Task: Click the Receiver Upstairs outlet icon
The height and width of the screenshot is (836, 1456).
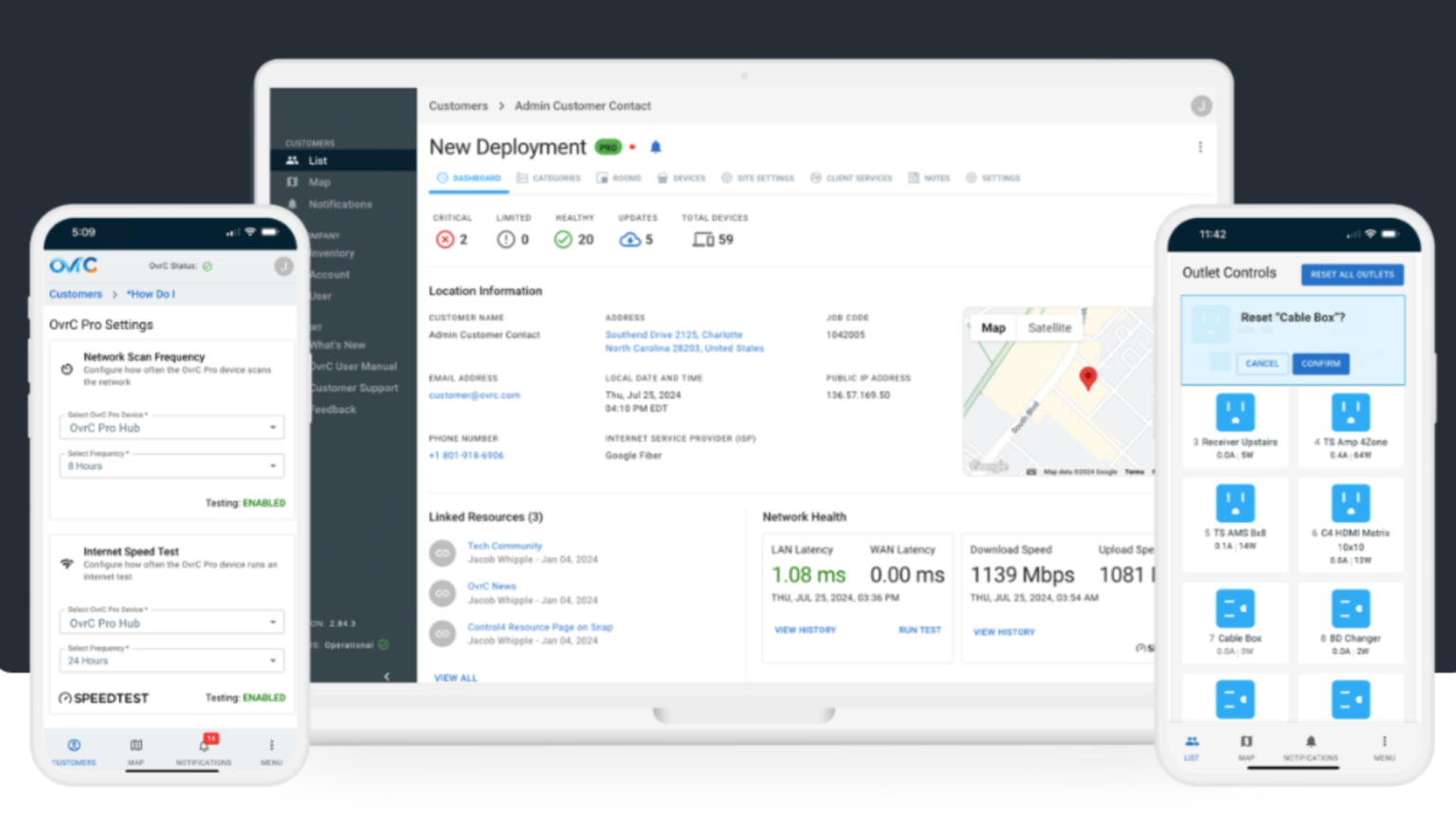Action: [x=1234, y=413]
